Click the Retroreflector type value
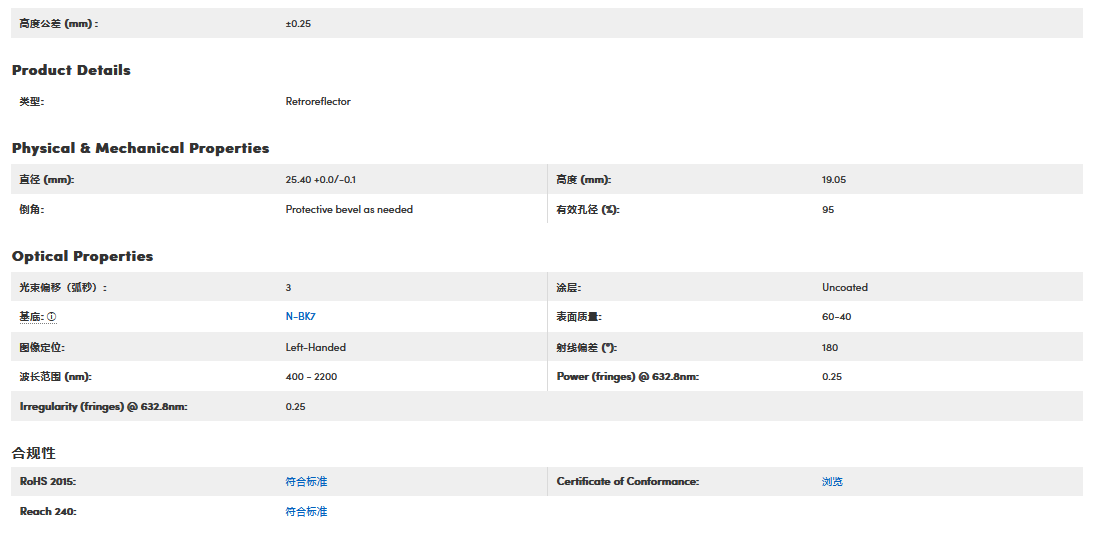The height and width of the screenshot is (546, 1093). 318,102
